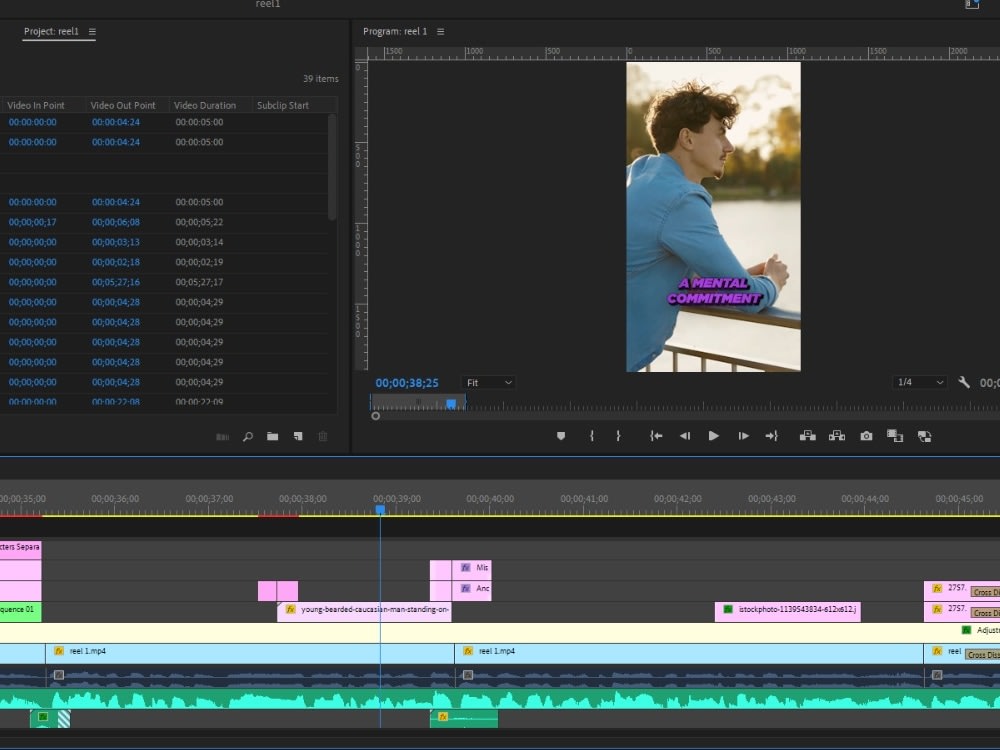Sort by the Video Duration column header

(x=206, y=105)
